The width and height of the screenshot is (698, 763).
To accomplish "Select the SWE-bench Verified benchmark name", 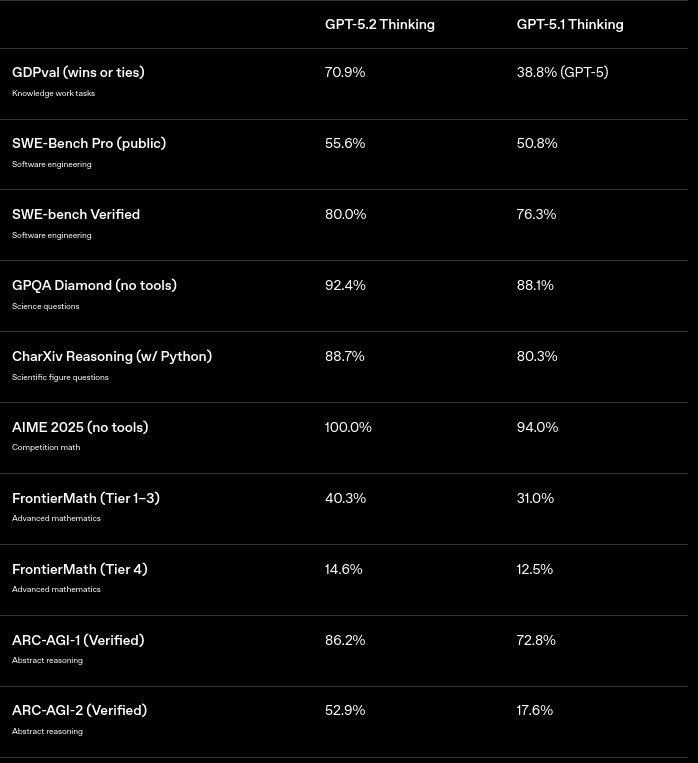I will (76, 215).
